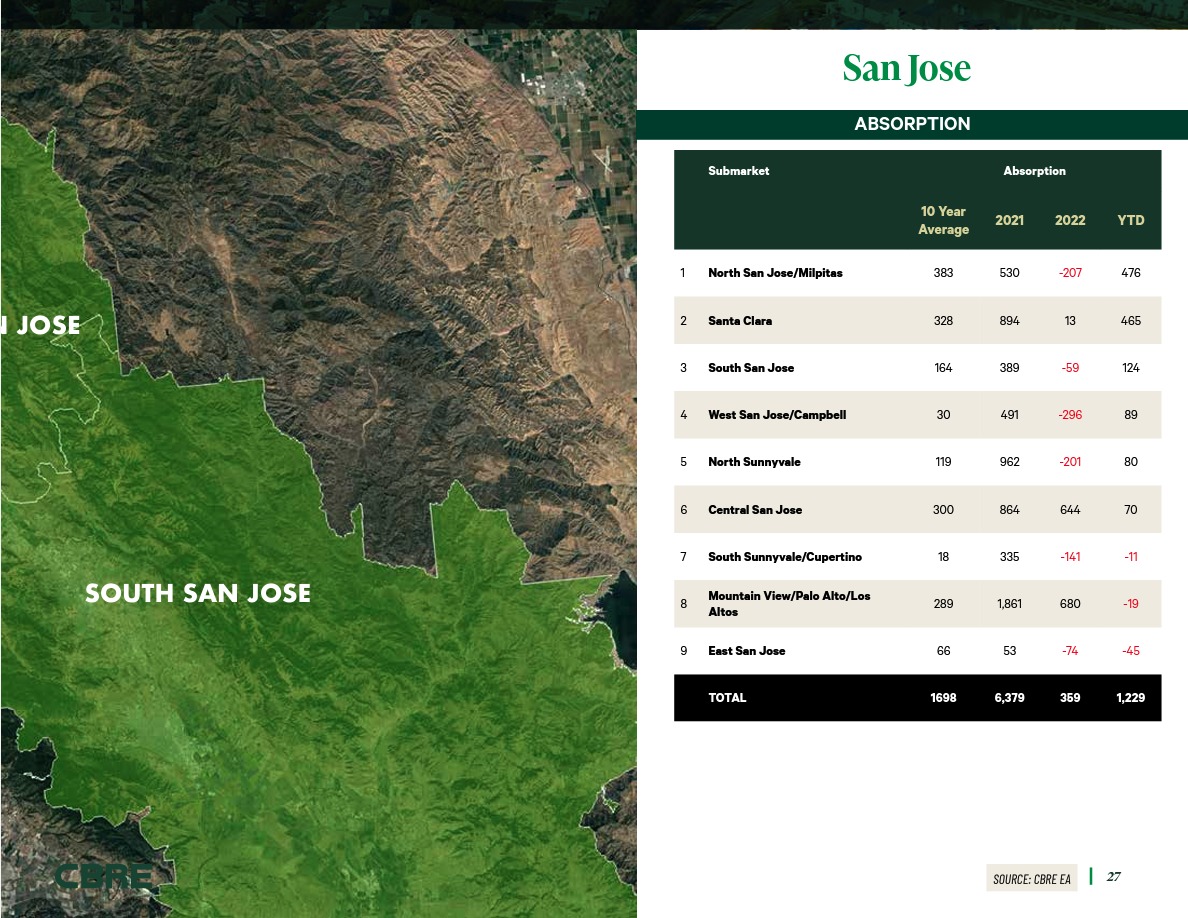Select the Absorption group header
This screenshot has height=918, width=1188.
tap(1034, 171)
